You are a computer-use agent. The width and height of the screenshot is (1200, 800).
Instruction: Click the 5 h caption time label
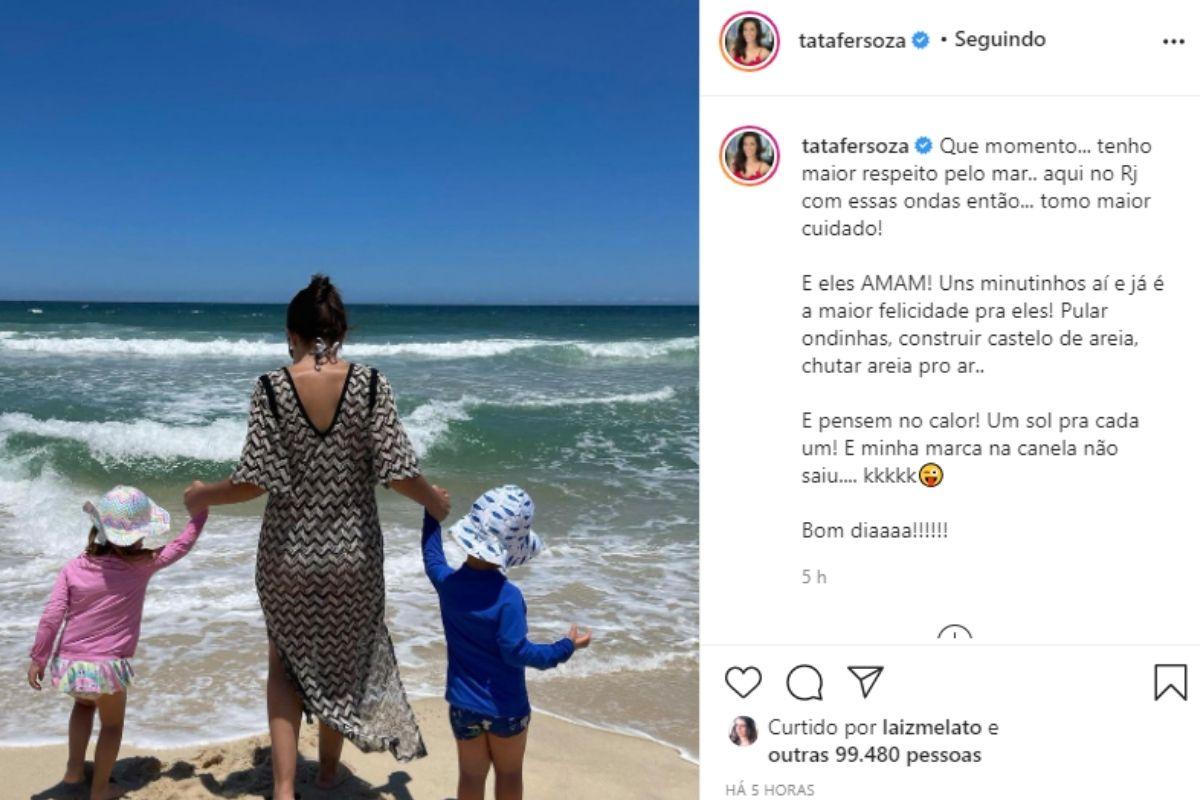814,577
